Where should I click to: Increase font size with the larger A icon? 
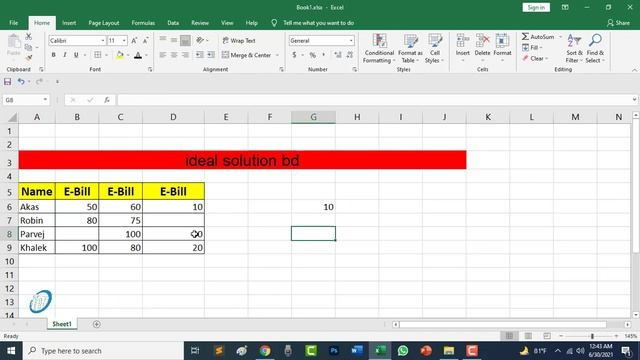point(134,40)
